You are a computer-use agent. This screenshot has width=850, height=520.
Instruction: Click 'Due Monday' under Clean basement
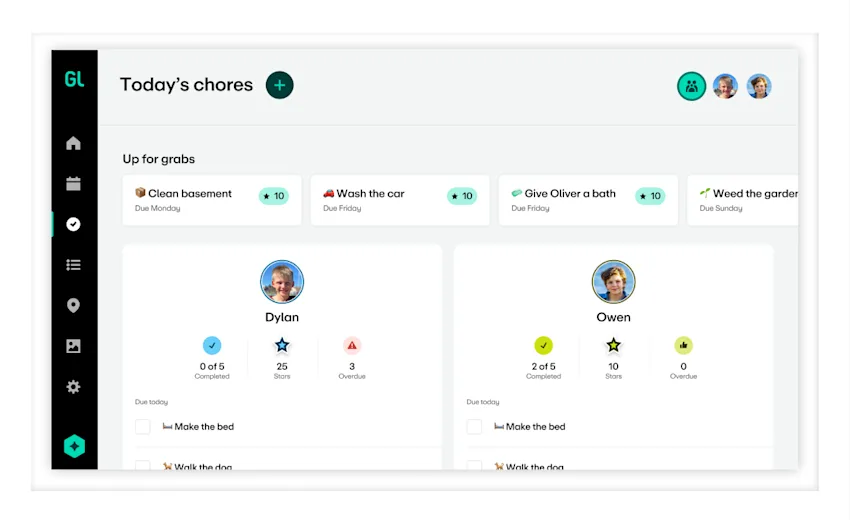pyautogui.click(x=158, y=208)
